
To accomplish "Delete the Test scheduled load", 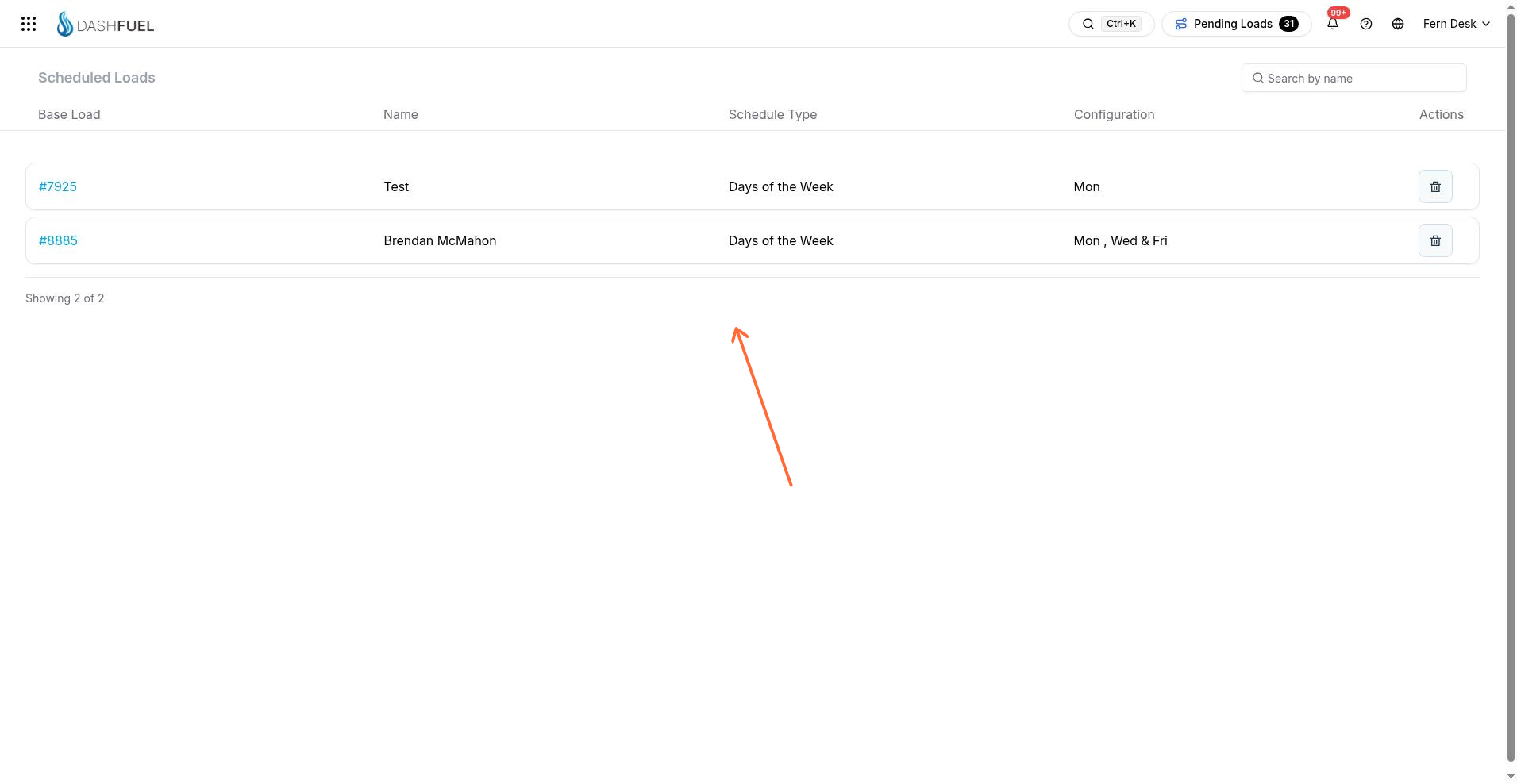I will coord(1435,186).
